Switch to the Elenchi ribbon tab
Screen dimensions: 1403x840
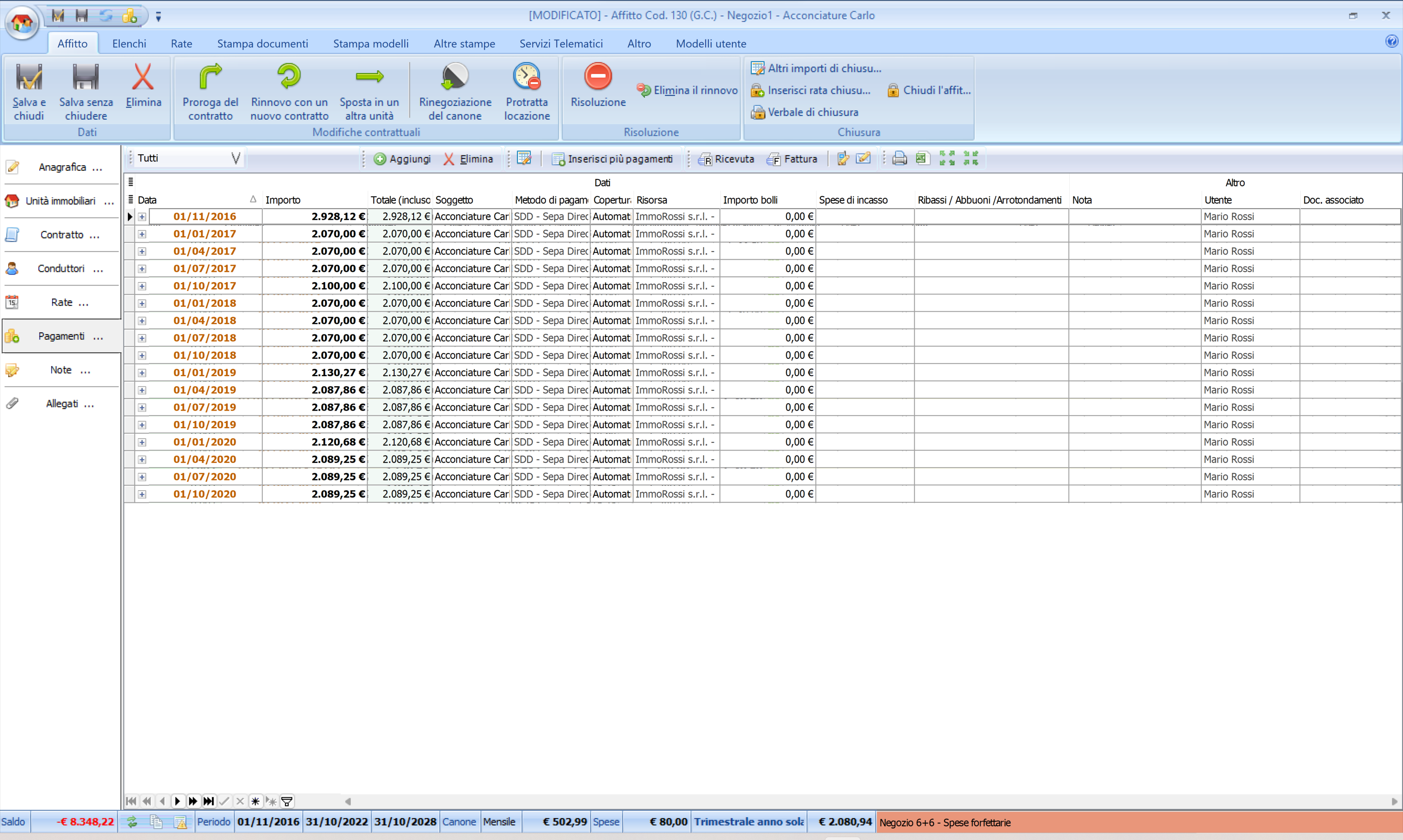point(129,43)
